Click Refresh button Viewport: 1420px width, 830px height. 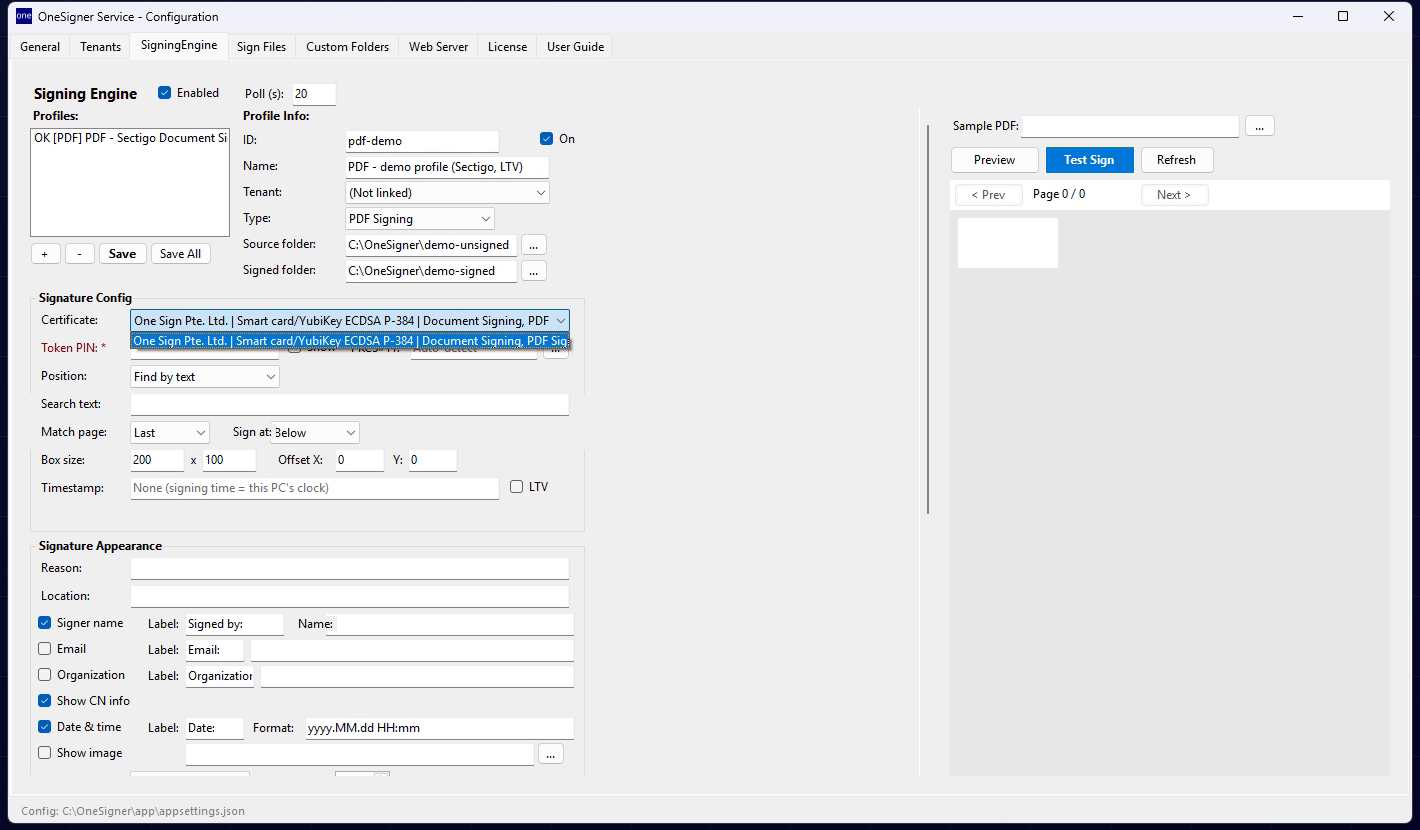tap(1176, 160)
